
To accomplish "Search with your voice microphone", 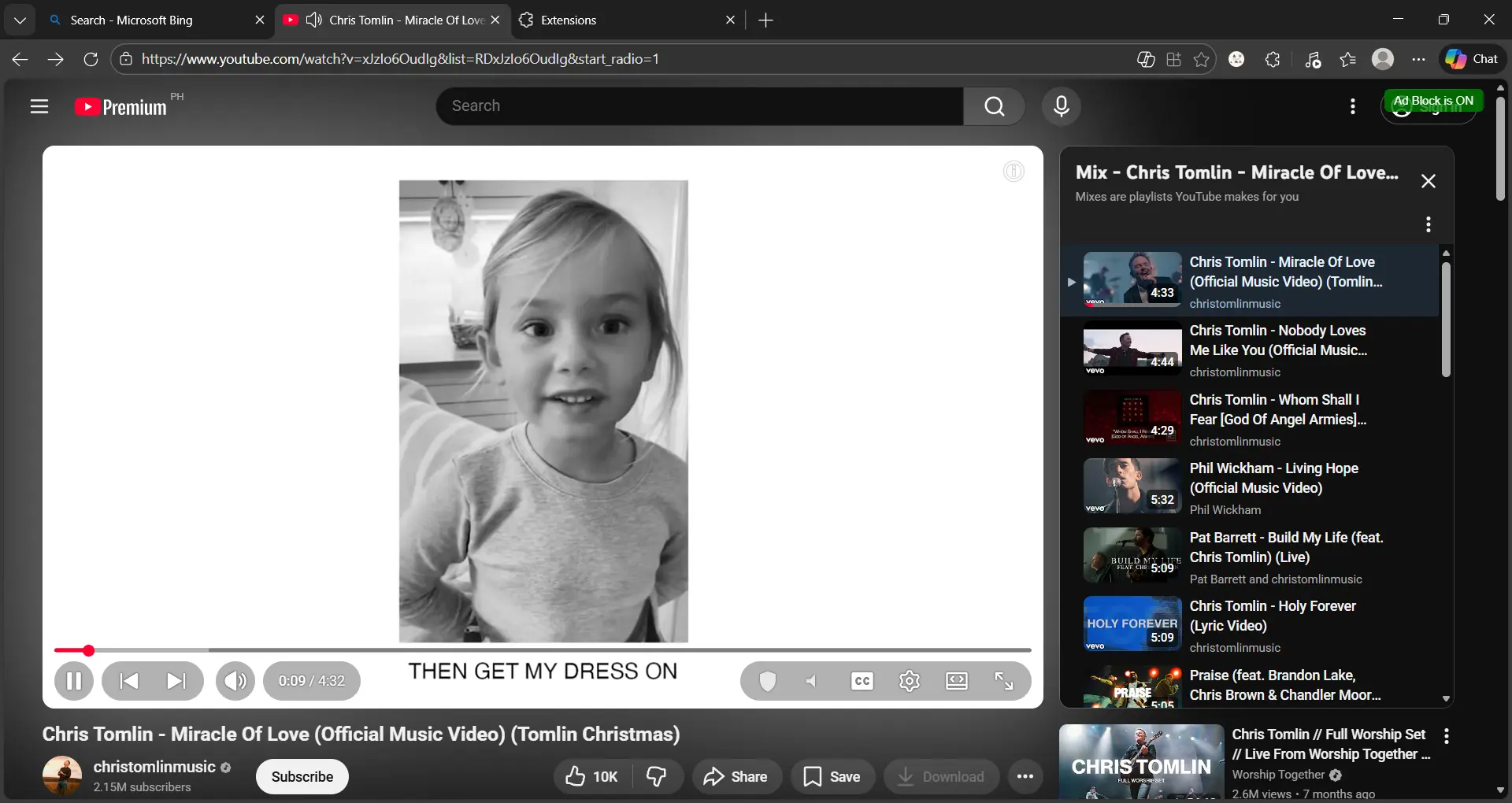I will [1062, 106].
